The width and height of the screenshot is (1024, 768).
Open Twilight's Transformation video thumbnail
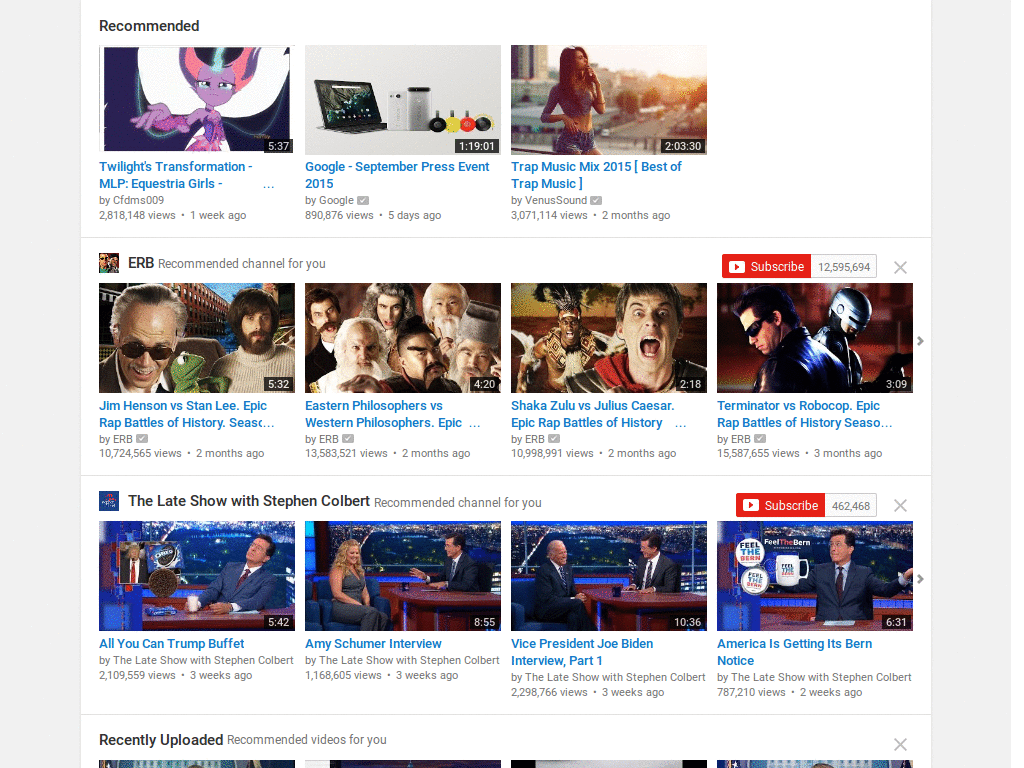pyautogui.click(x=197, y=99)
